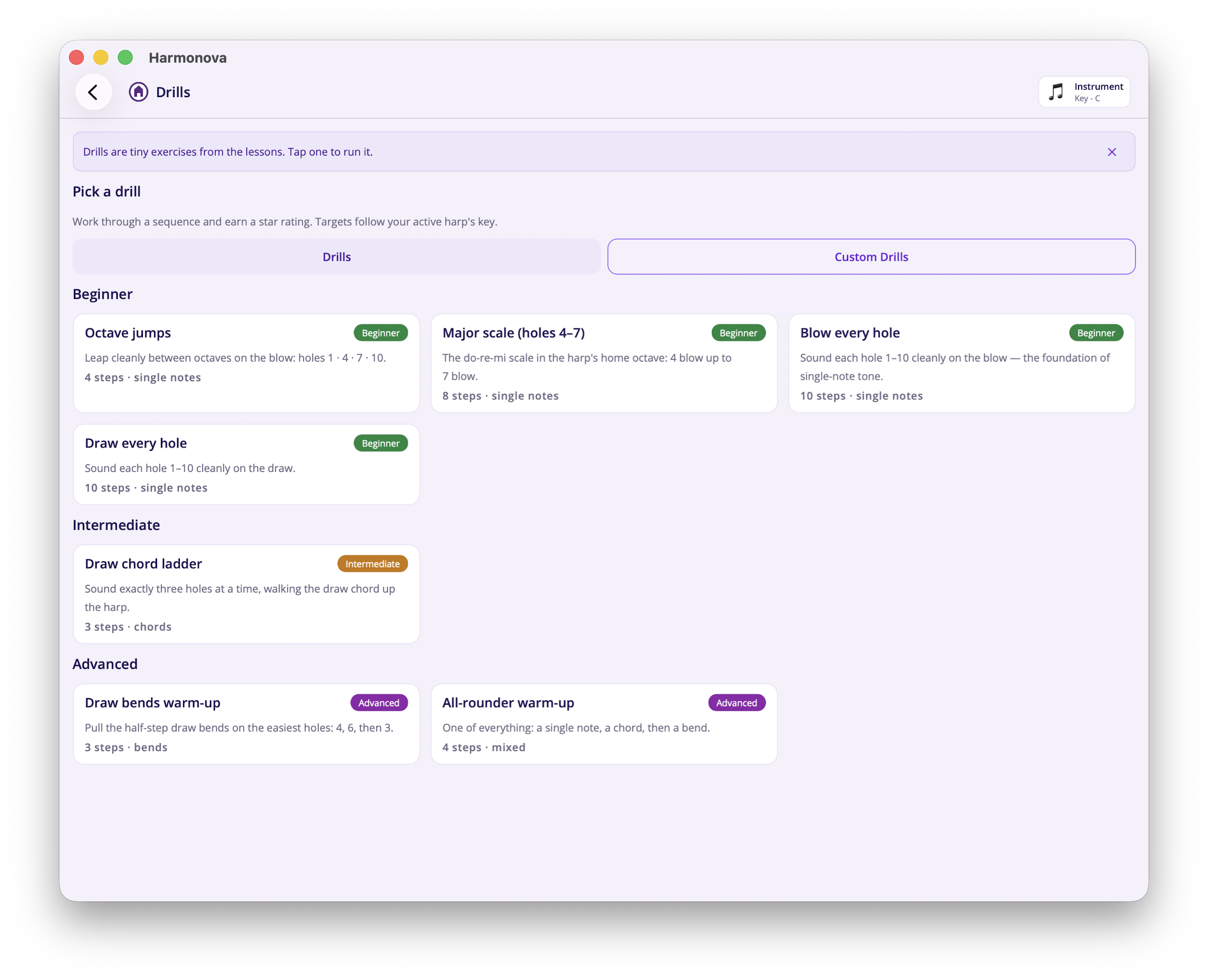The image size is (1208, 980).
Task: Open the Octave jumps drill
Action: (x=246, y=363)
